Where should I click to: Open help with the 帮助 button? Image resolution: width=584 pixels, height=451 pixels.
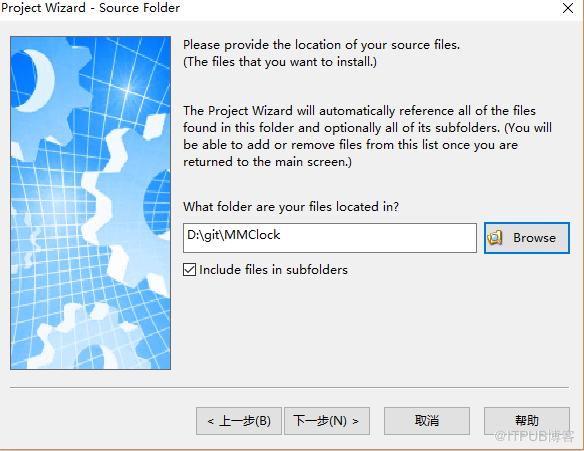point(527,421)
